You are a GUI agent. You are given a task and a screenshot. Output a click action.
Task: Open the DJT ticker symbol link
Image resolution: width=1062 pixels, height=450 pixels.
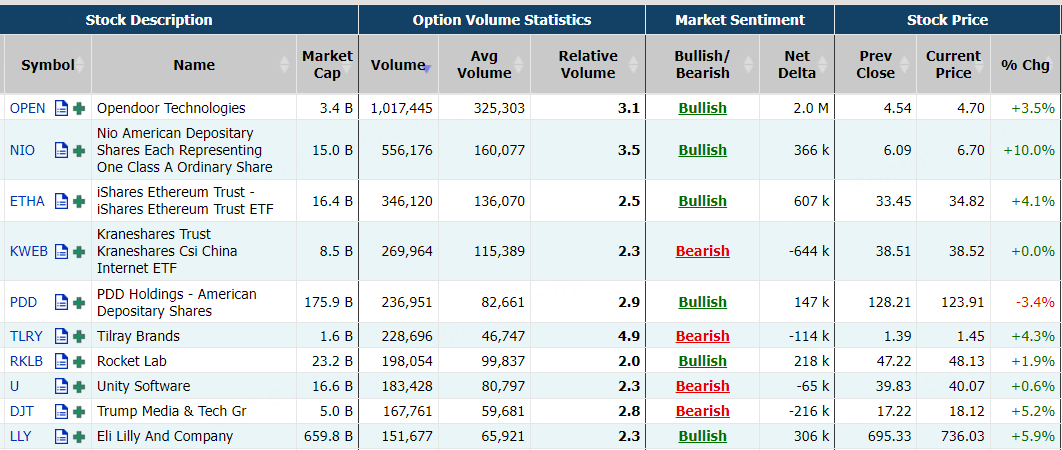[22, 411]
